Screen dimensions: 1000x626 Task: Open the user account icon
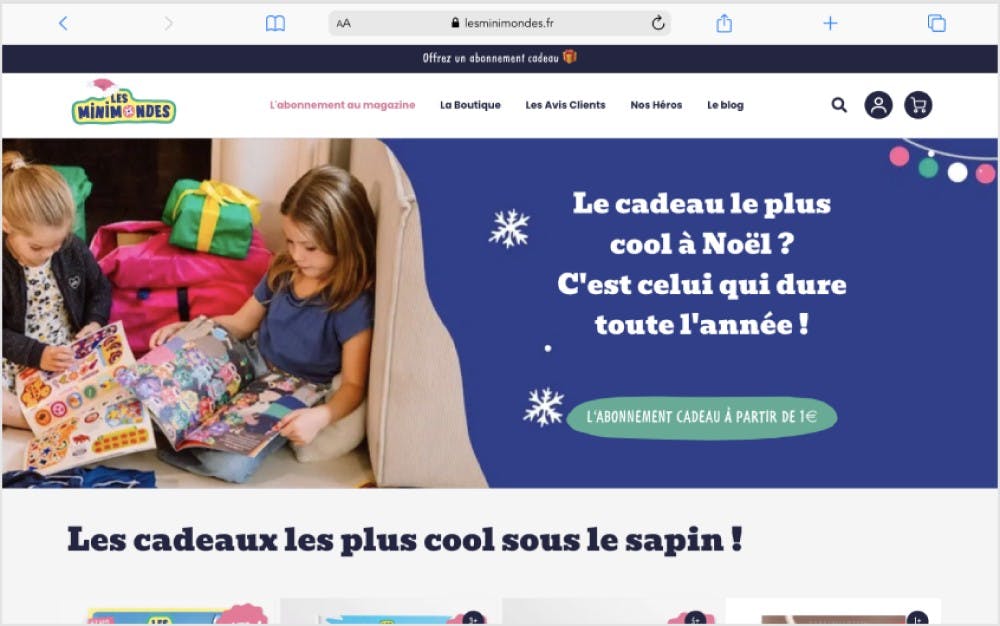[x=878, y=105]
